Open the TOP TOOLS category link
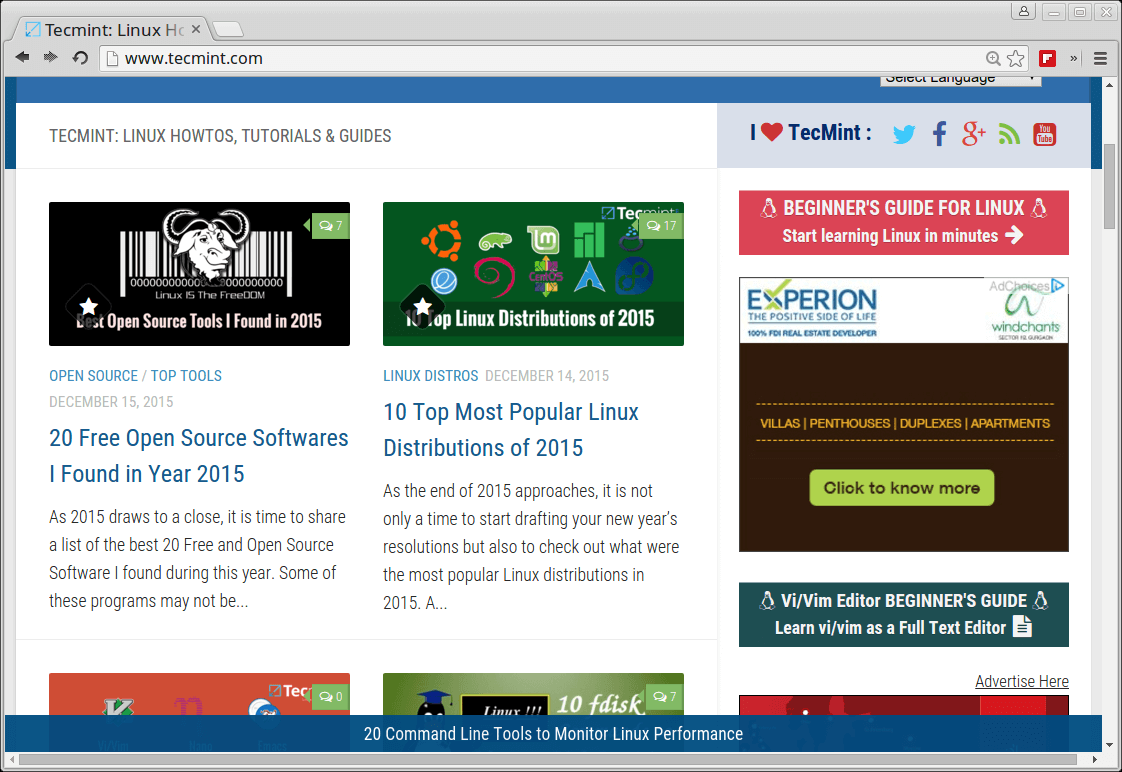Screen dimensions: 1122x772 point(186,376)
